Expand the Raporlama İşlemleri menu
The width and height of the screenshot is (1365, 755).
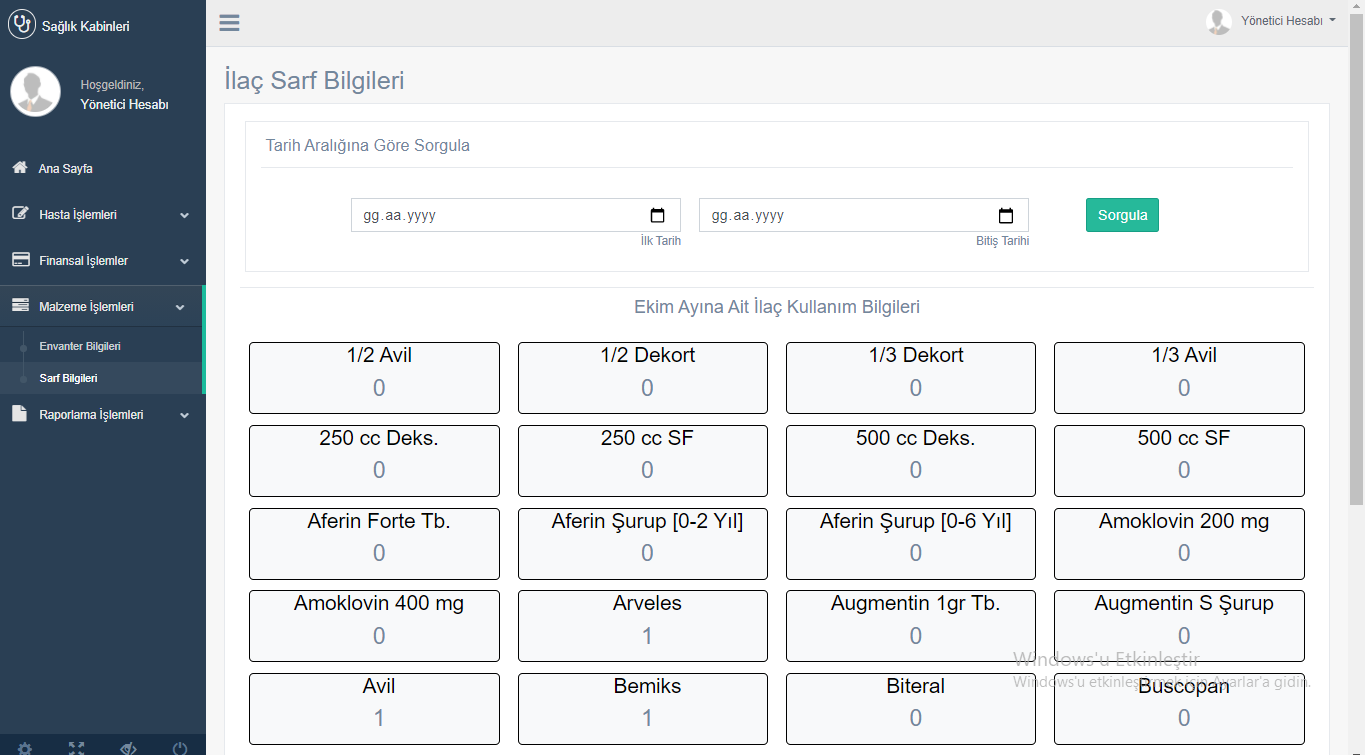100,415
